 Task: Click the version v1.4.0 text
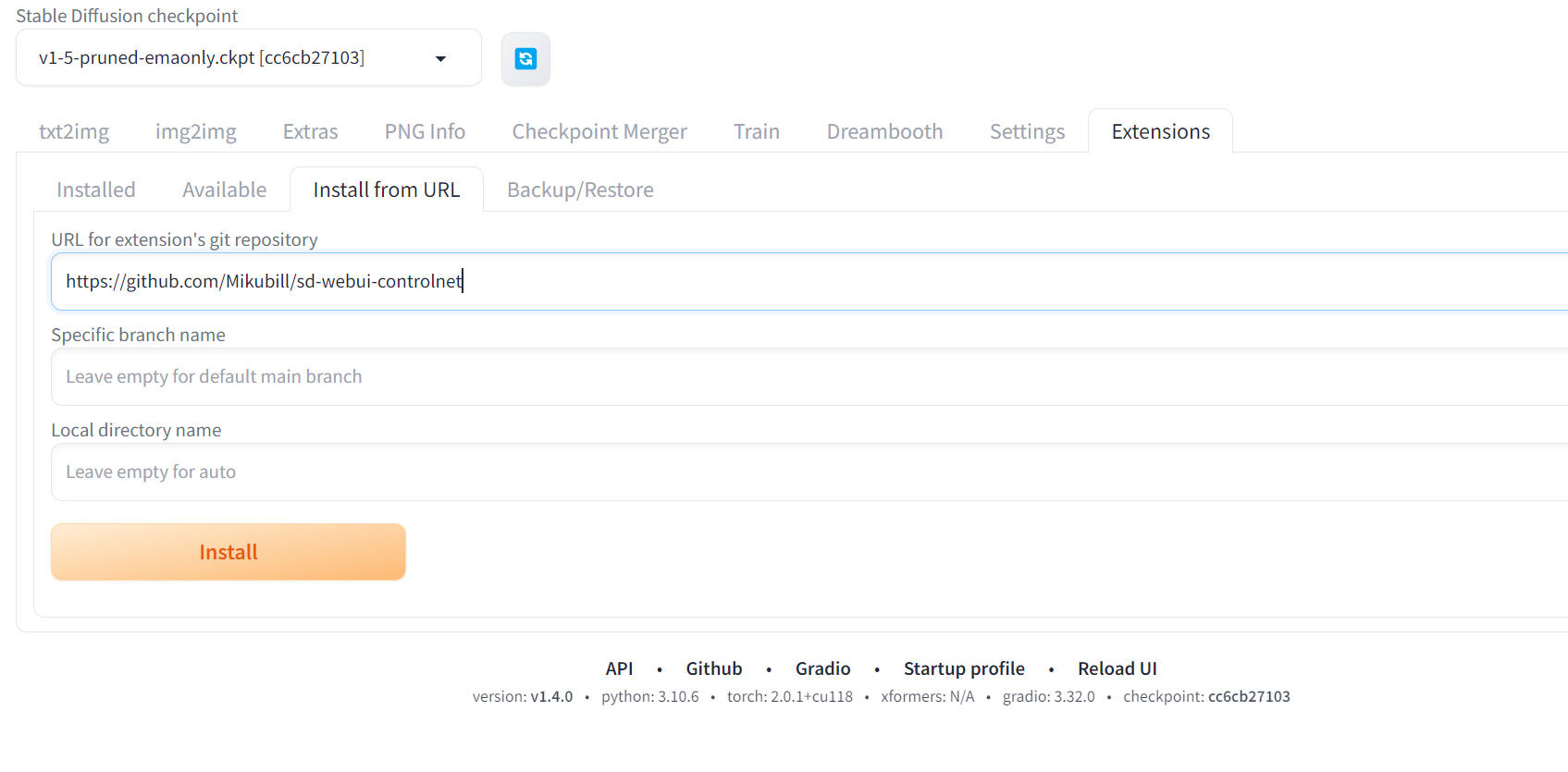523,696
